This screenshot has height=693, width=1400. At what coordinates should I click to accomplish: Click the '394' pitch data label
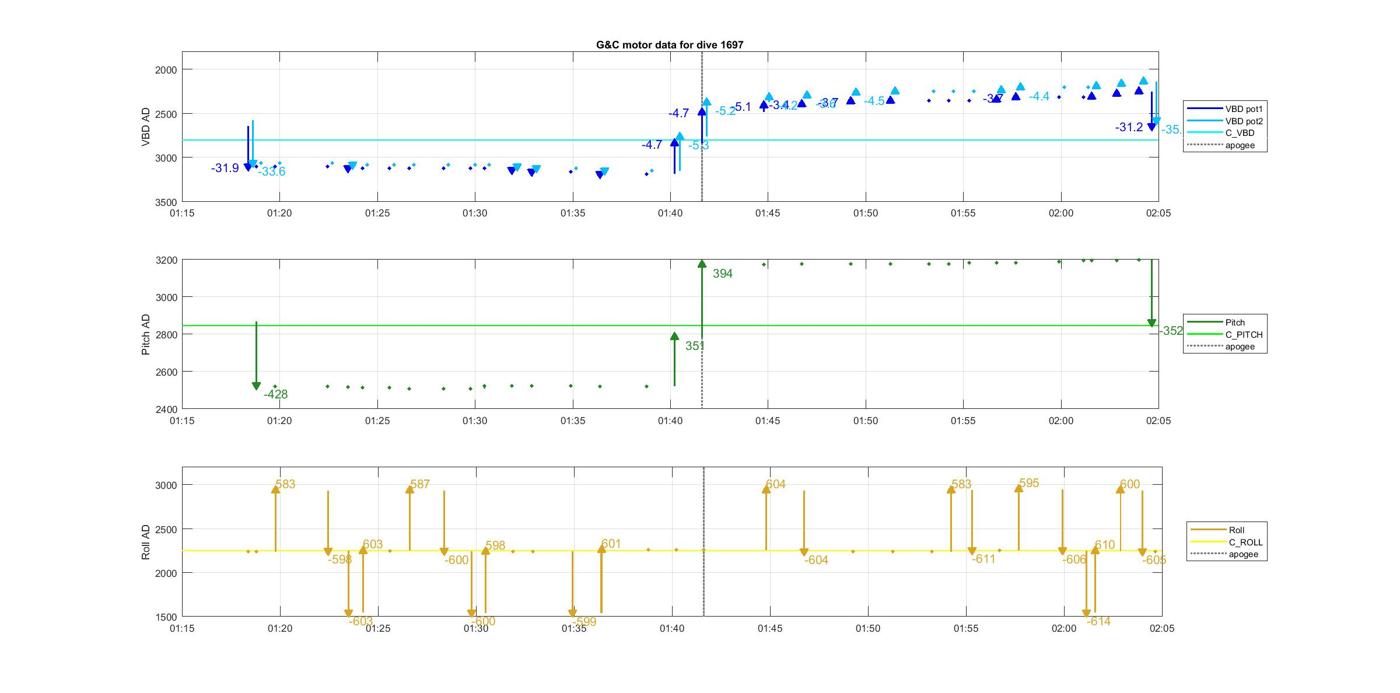(722, 274)
